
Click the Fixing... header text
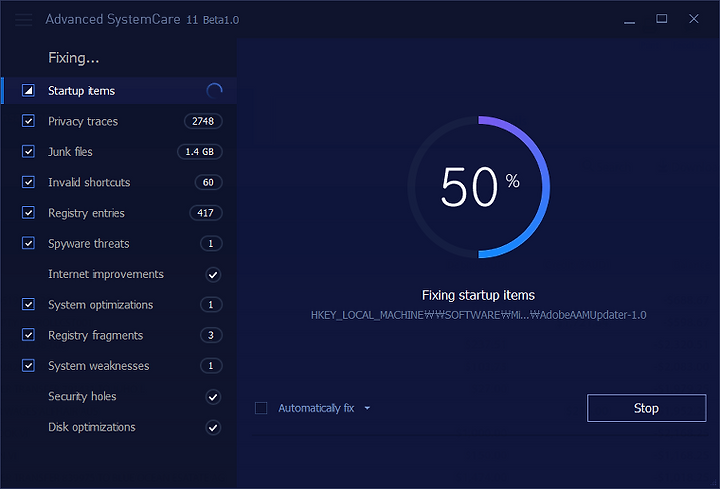(x=73, y=58)
